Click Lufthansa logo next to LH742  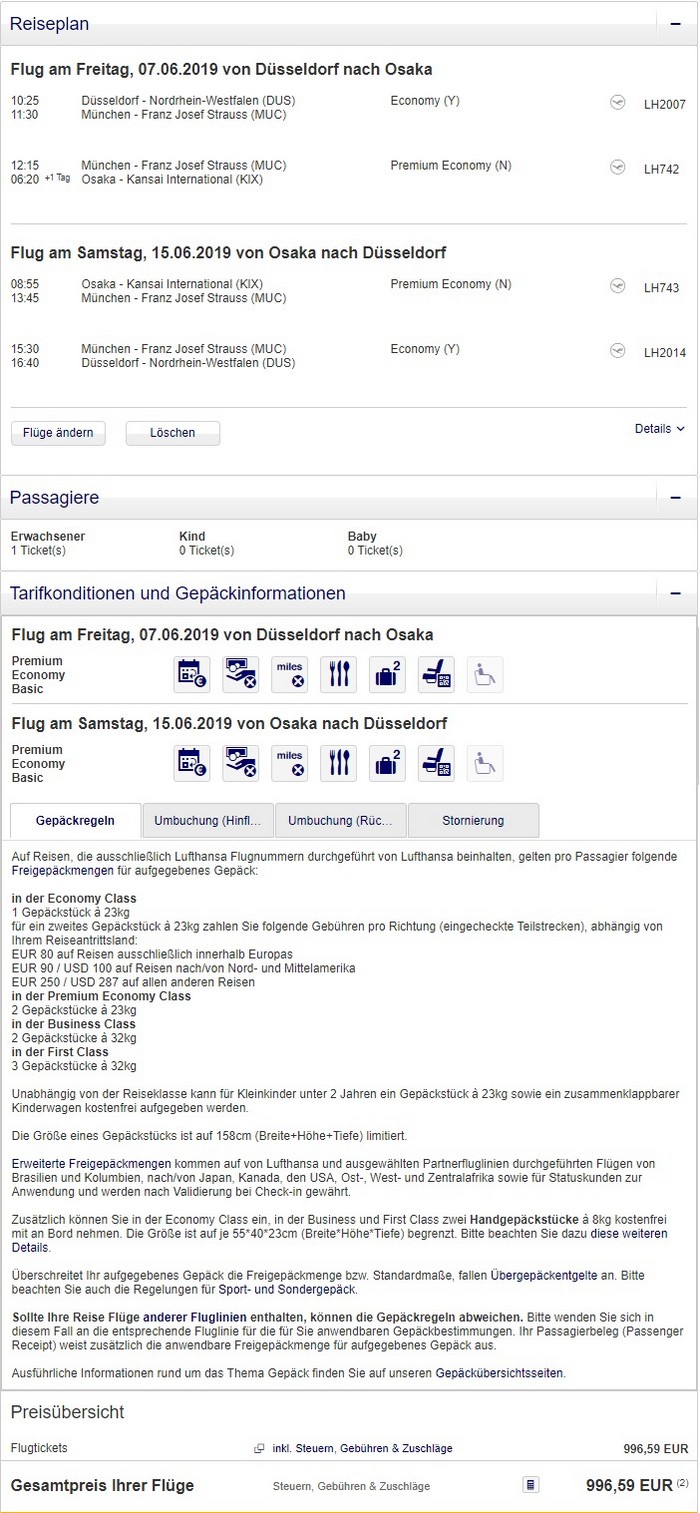click(x=618, y=168)
